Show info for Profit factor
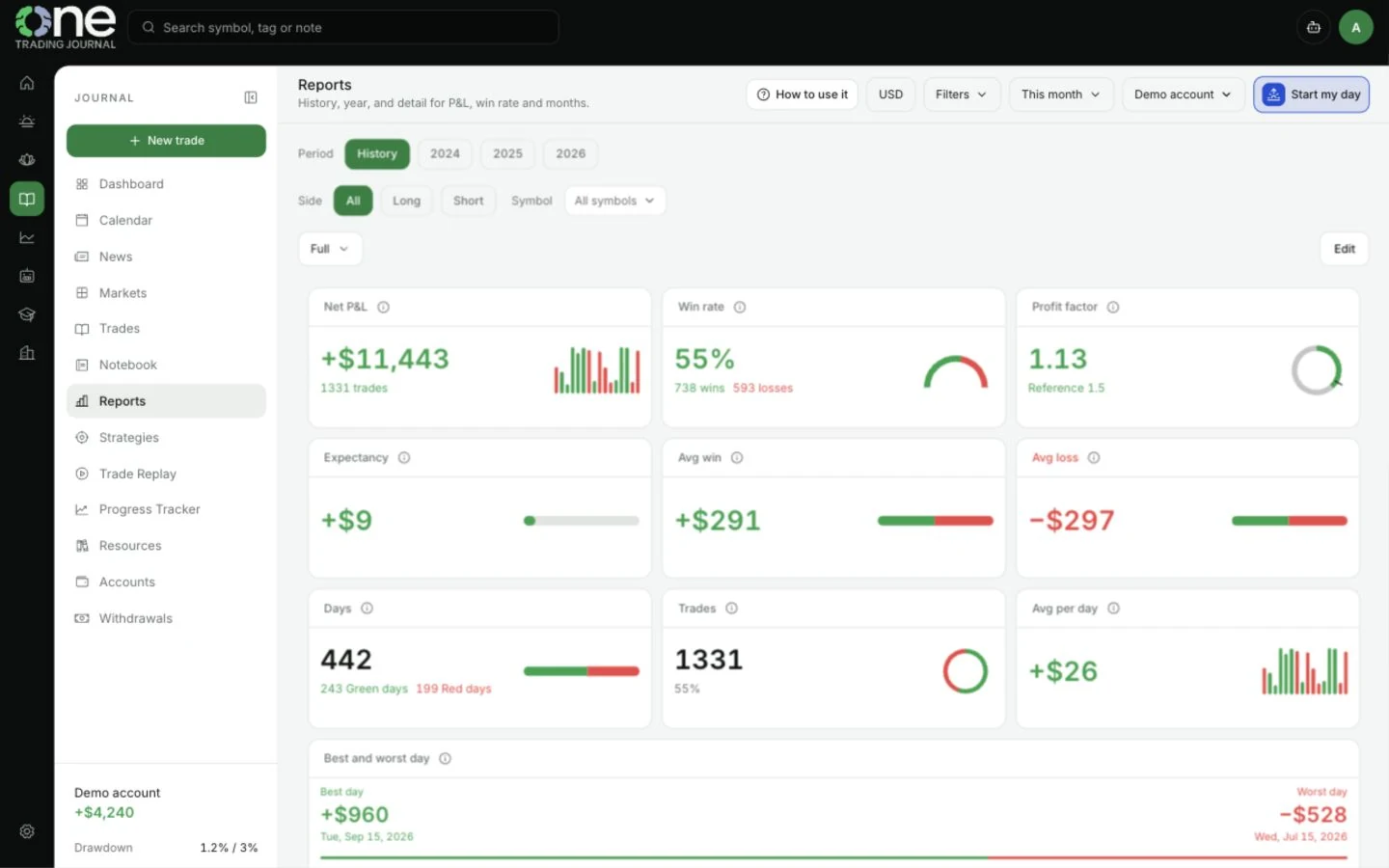The image size is (1389, 868). [1113, 307]
